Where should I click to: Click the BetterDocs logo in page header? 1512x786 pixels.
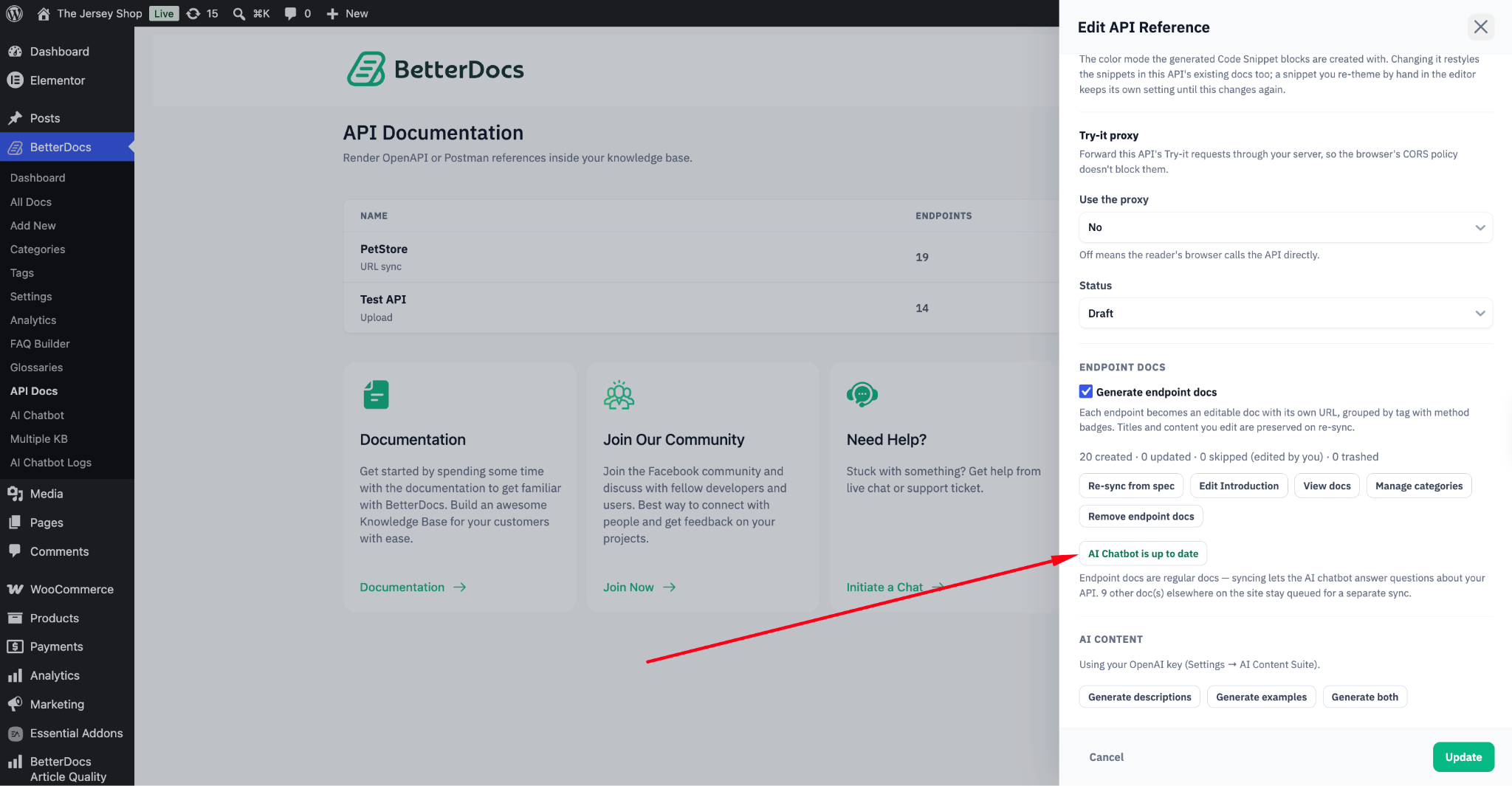click(x=436, y=69)
